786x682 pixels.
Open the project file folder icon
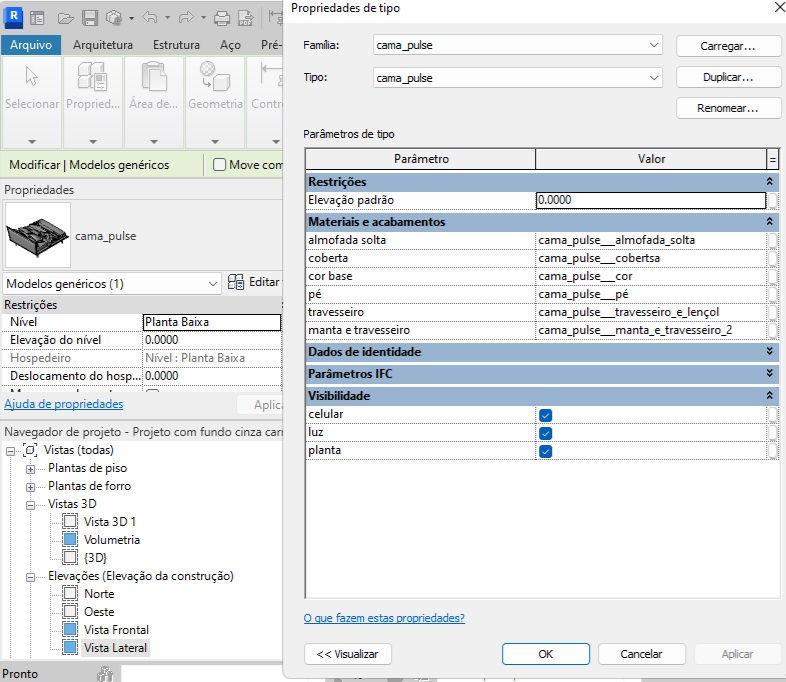pos(65,19)
